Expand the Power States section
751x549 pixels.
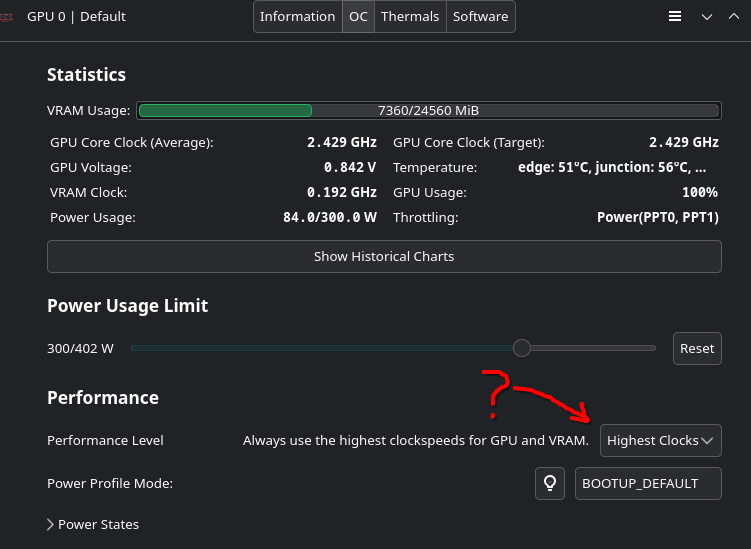click(93, 524)
